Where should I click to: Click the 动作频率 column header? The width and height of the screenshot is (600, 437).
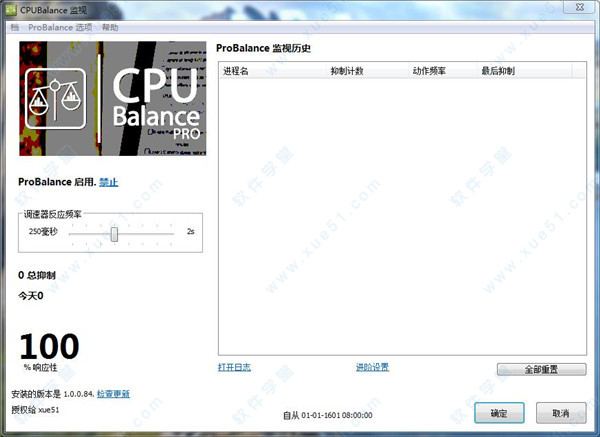pyautogui.click(x=443, y=71)
